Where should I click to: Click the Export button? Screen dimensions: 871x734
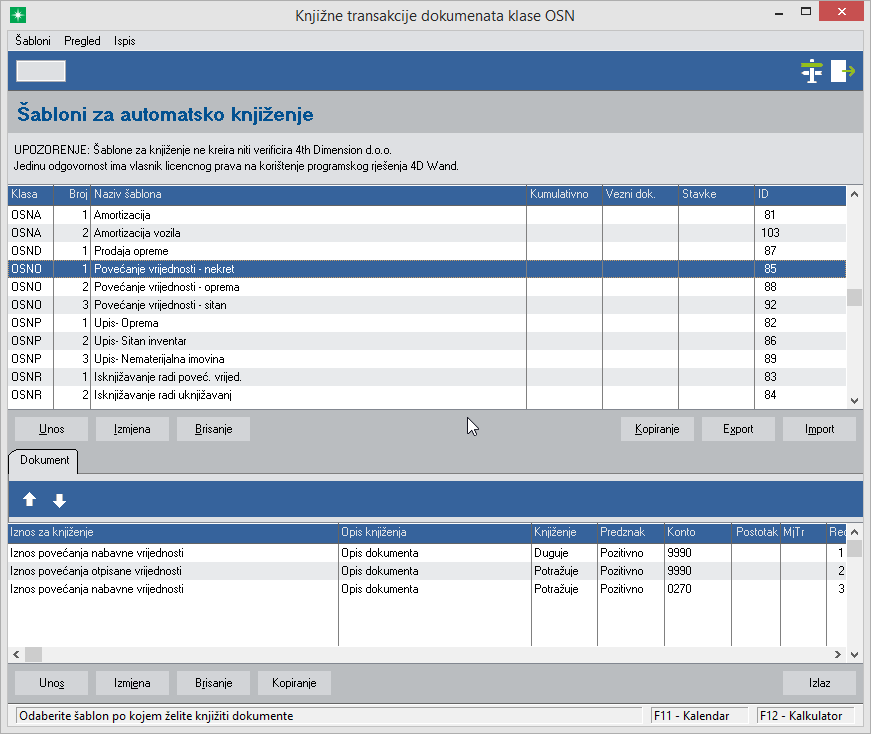click(x=738, y=429)
